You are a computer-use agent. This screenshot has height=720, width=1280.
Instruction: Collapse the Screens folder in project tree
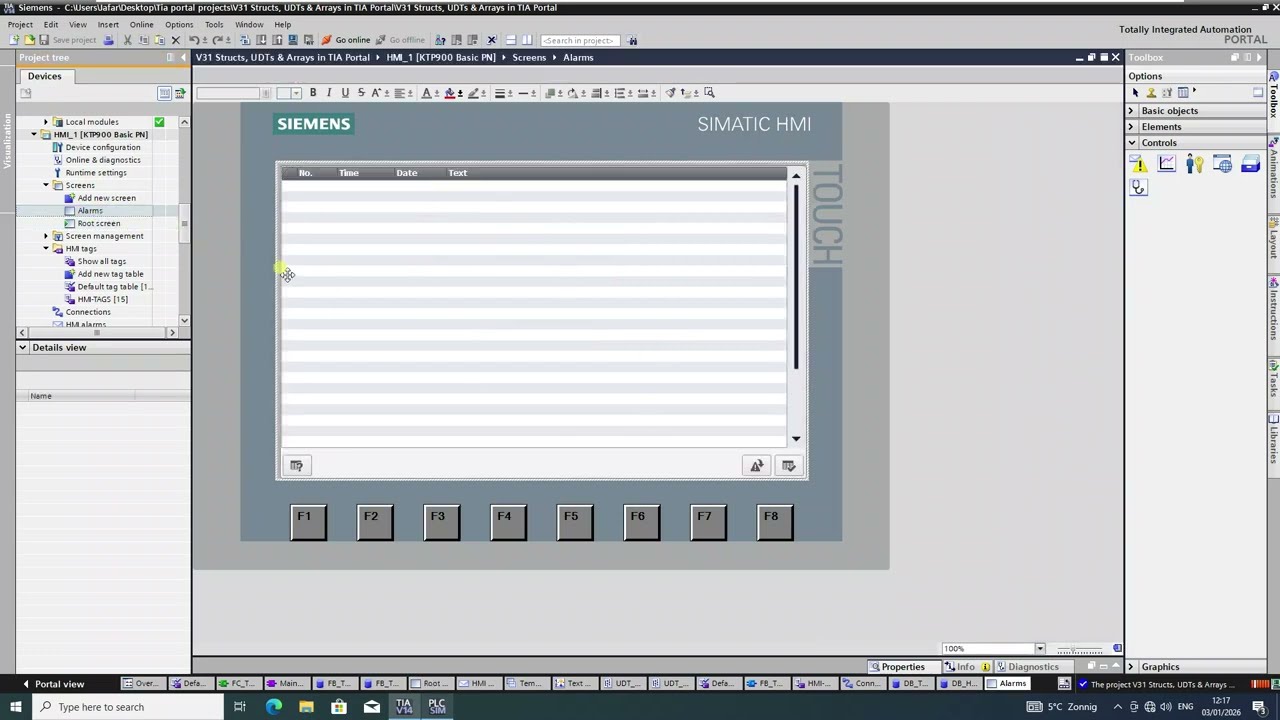click(x=45, y=185)
